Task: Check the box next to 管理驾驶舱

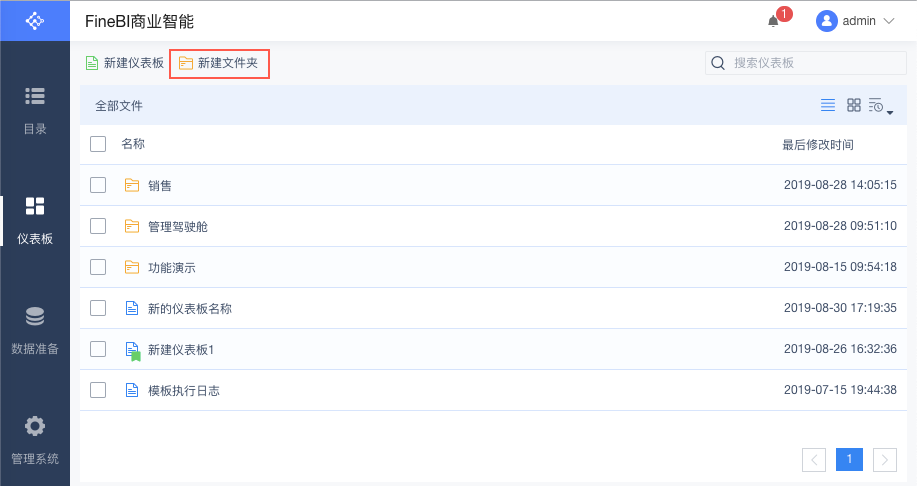Action: point(98,226)
